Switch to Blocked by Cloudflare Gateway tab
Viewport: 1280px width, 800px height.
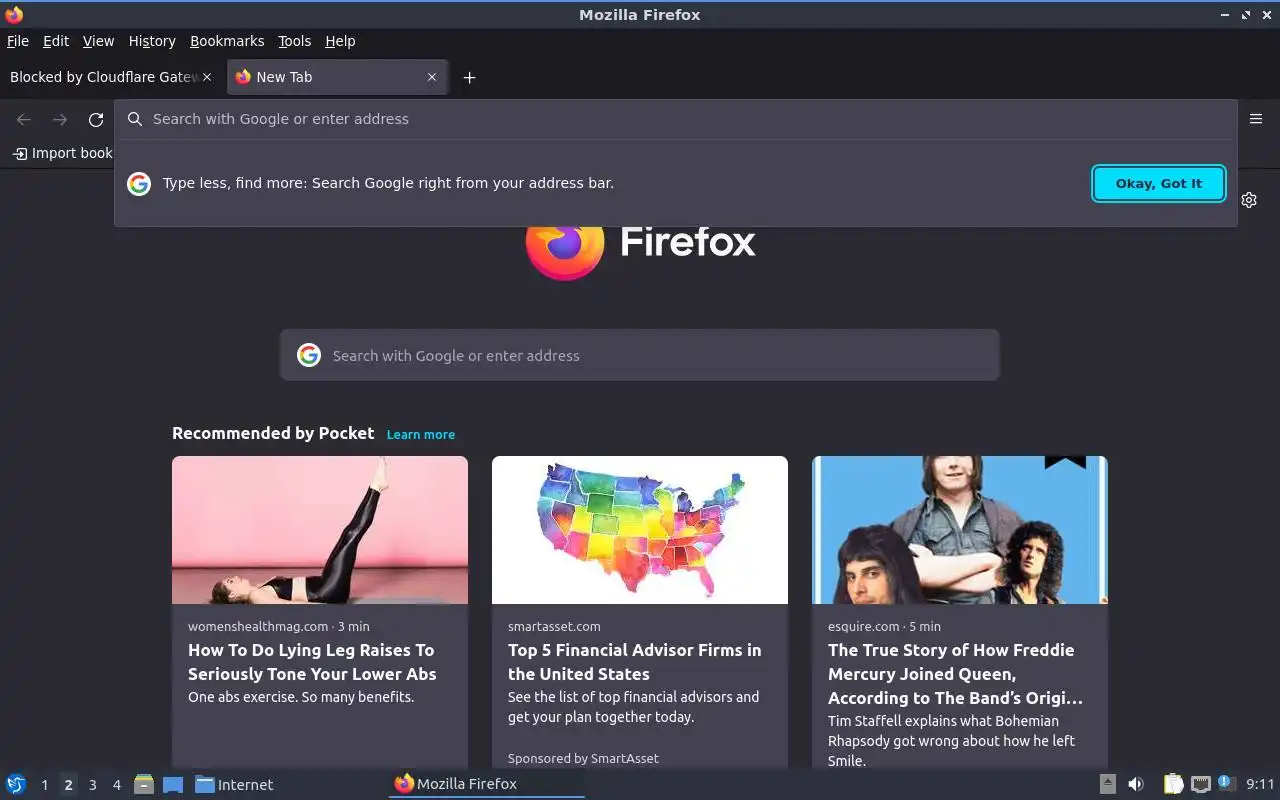104,77
